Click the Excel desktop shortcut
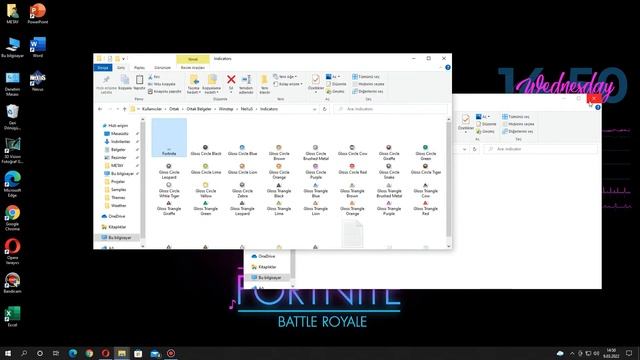This screenshot has height=360, width=640. click(x=12, y=316)
